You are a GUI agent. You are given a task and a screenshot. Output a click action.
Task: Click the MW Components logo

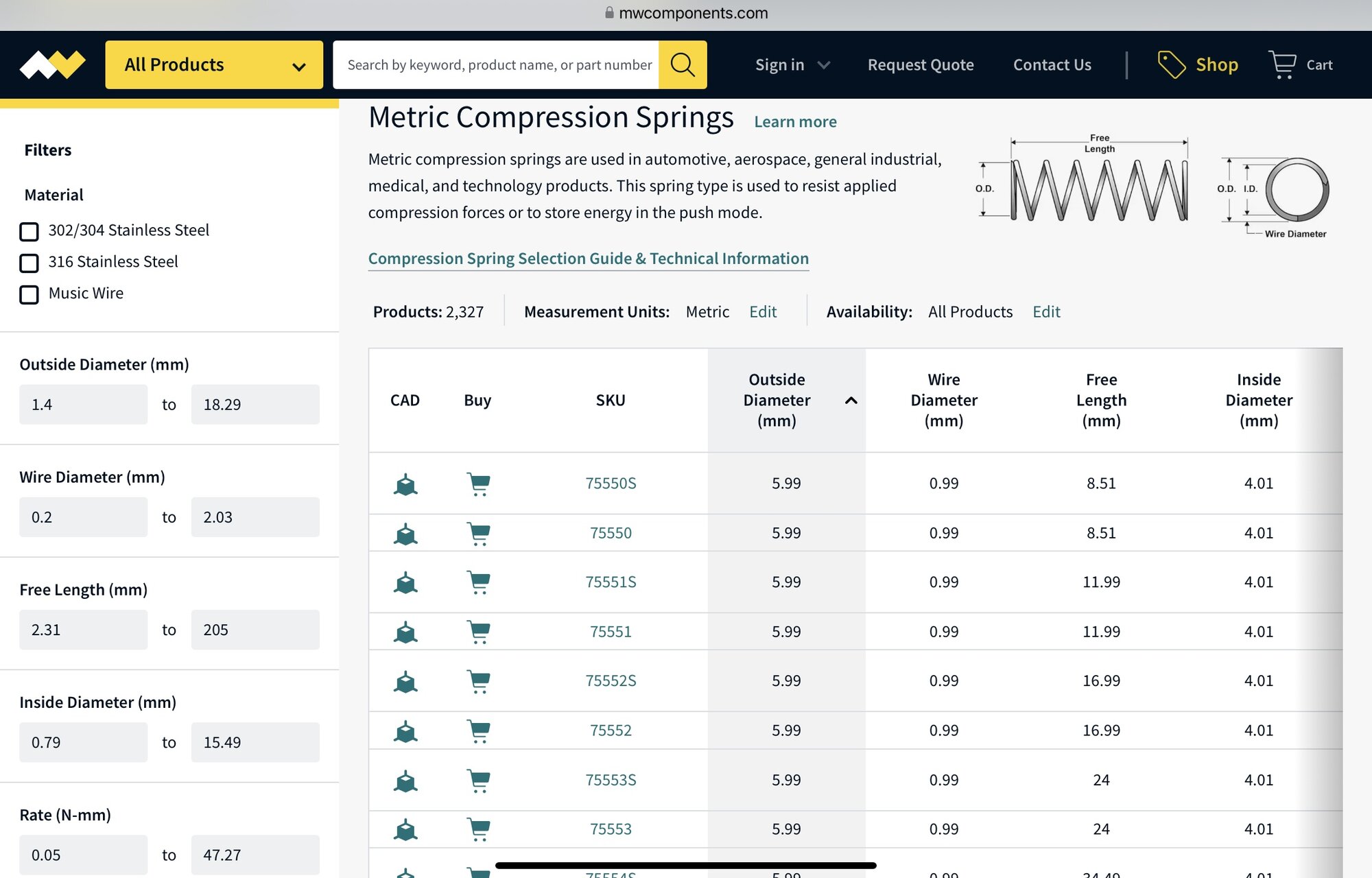pyautogui.click(x=52, y=64)
